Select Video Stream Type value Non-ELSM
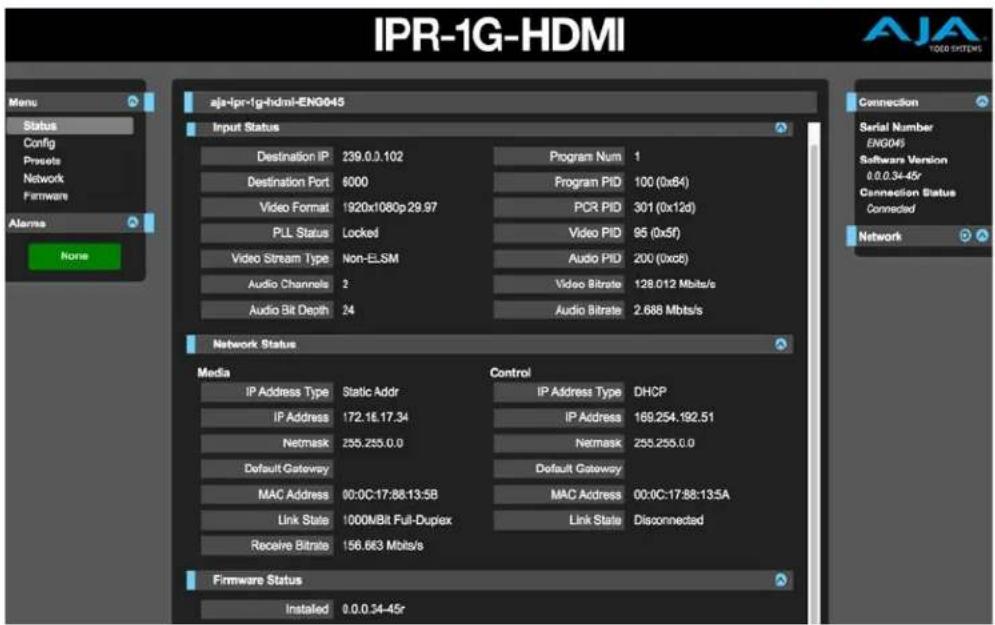 pyautogui.click(x=370, y=258)
